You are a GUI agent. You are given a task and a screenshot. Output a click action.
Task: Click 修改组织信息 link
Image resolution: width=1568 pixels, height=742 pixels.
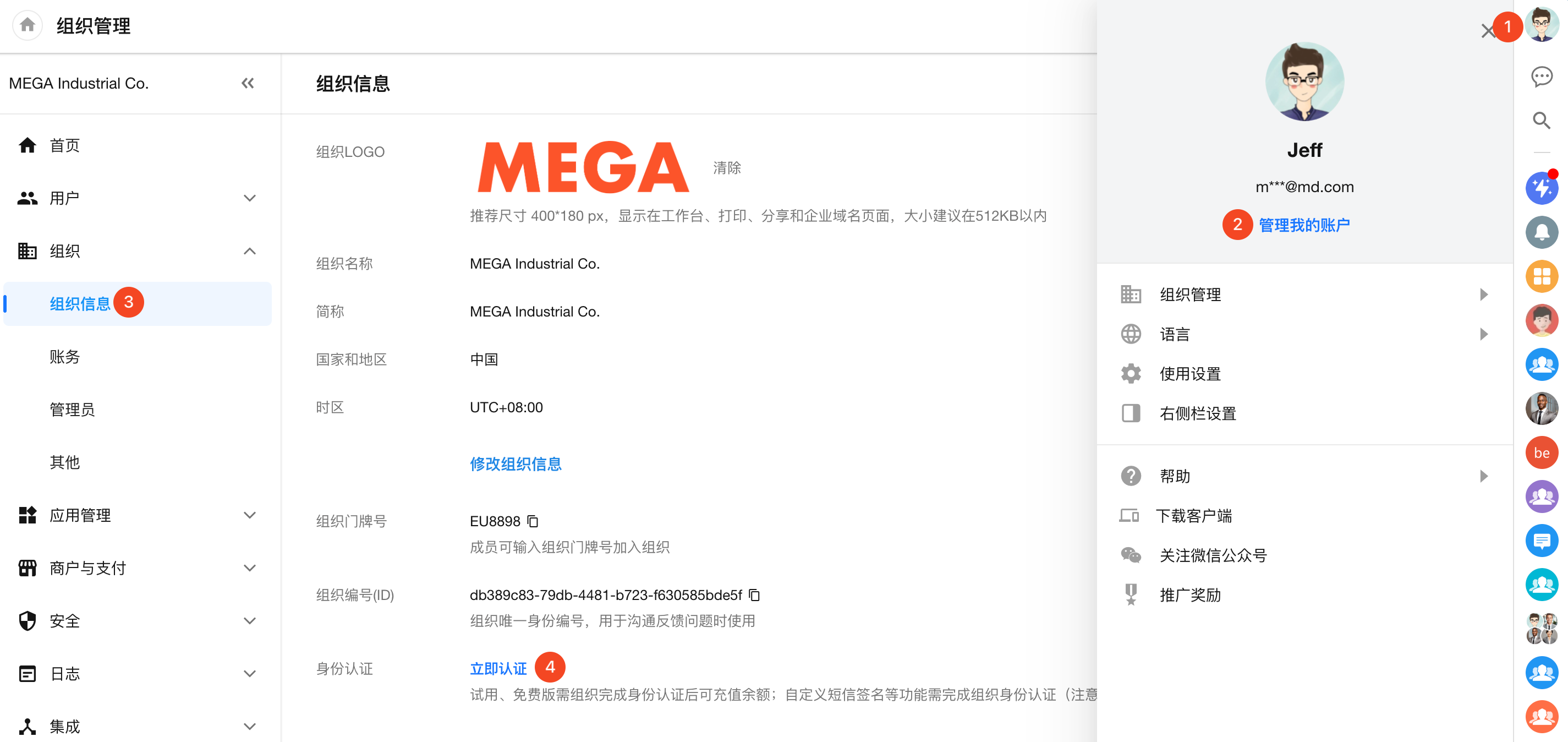coord(515,464)
